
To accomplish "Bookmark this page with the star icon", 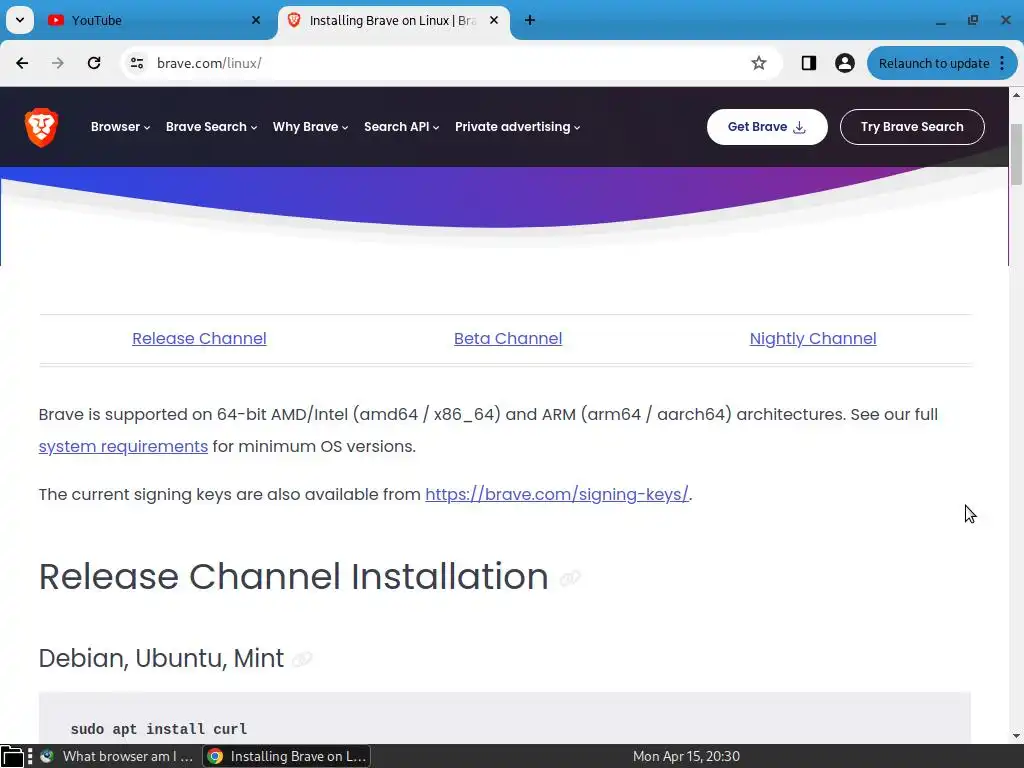I will pos(758,63).
